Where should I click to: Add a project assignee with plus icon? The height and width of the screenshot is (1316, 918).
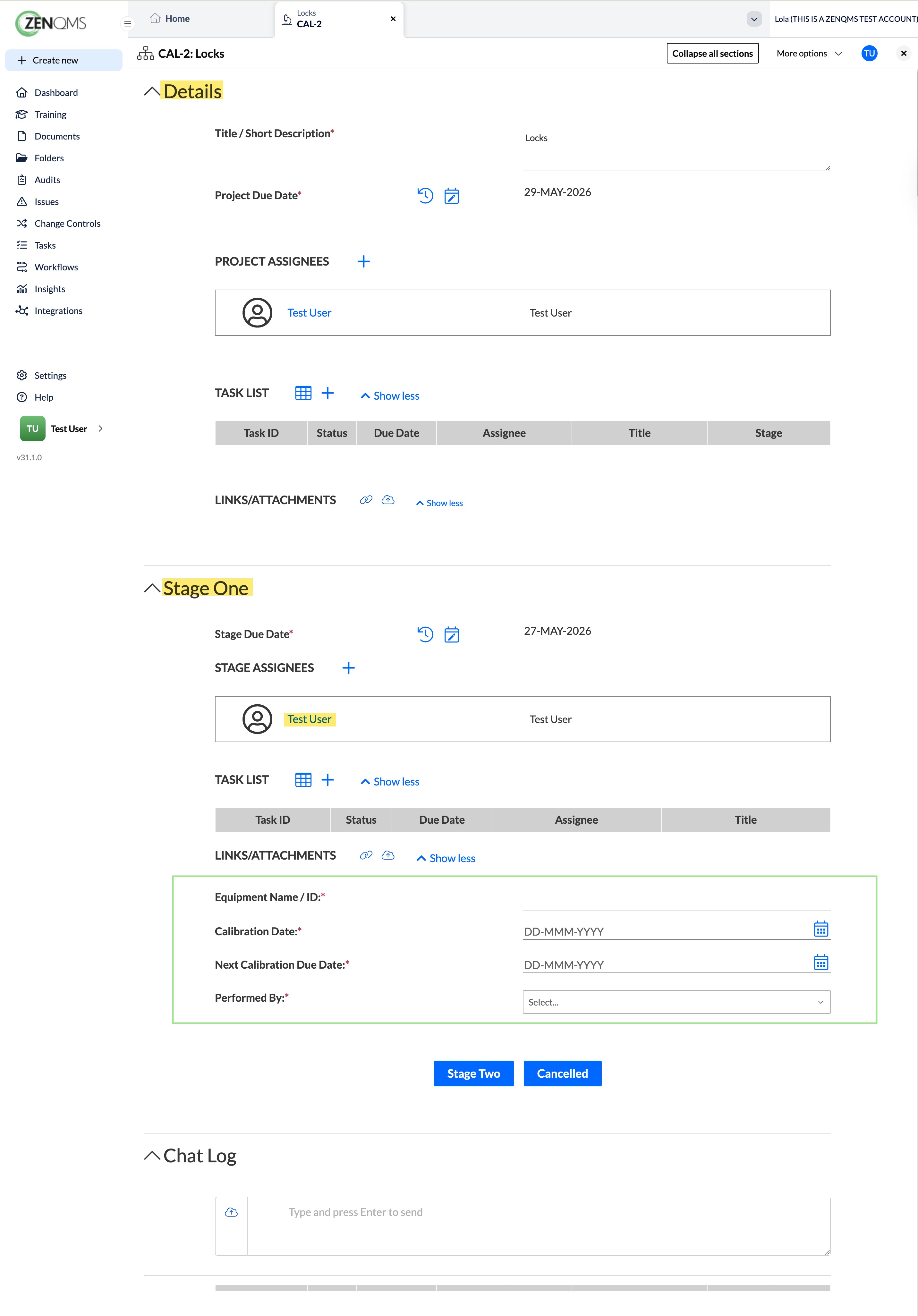[363, 261]
